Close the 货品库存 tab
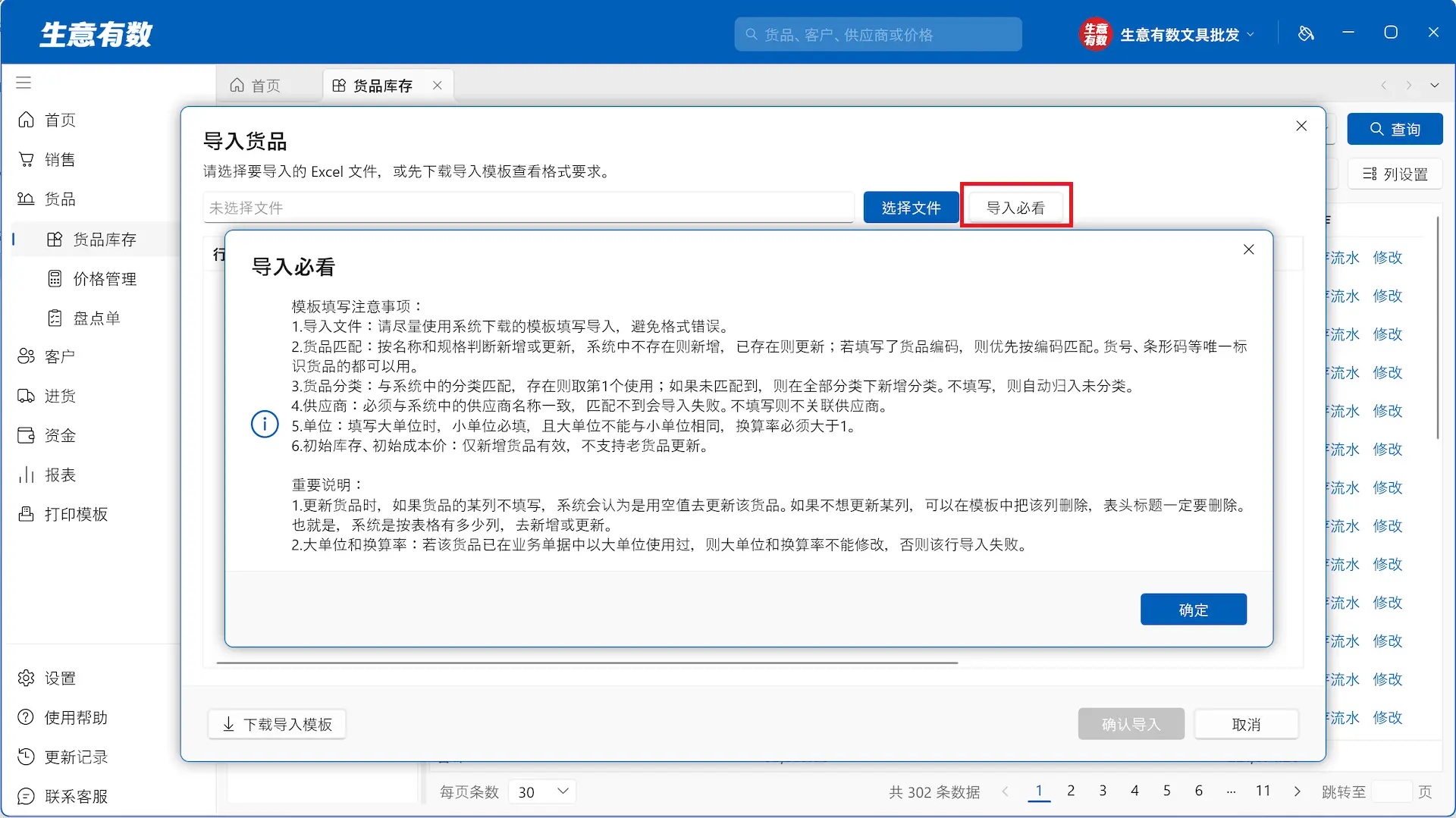This screenshot has height=818, width=1456. 438,86
